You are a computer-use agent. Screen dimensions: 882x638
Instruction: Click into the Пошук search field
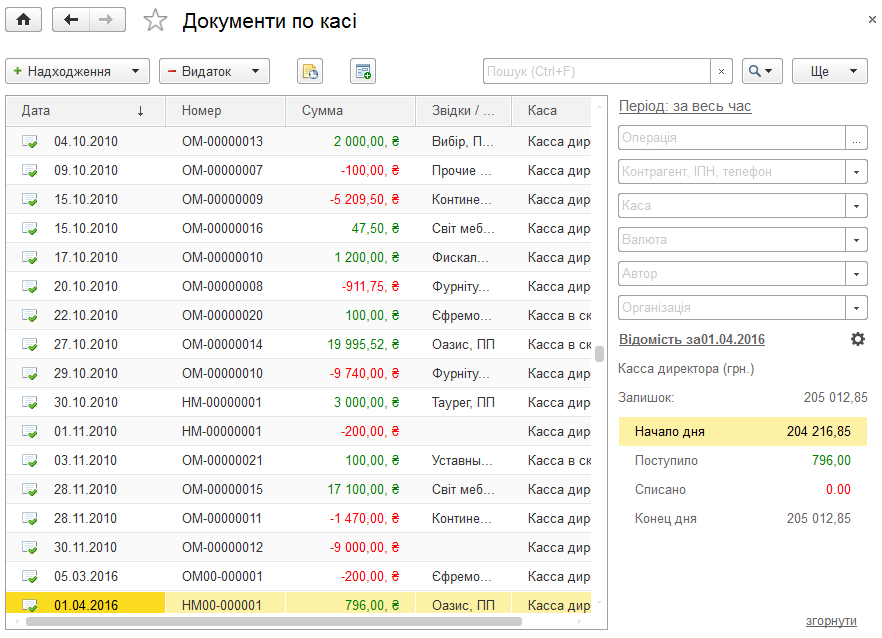(x=597, y=71)
